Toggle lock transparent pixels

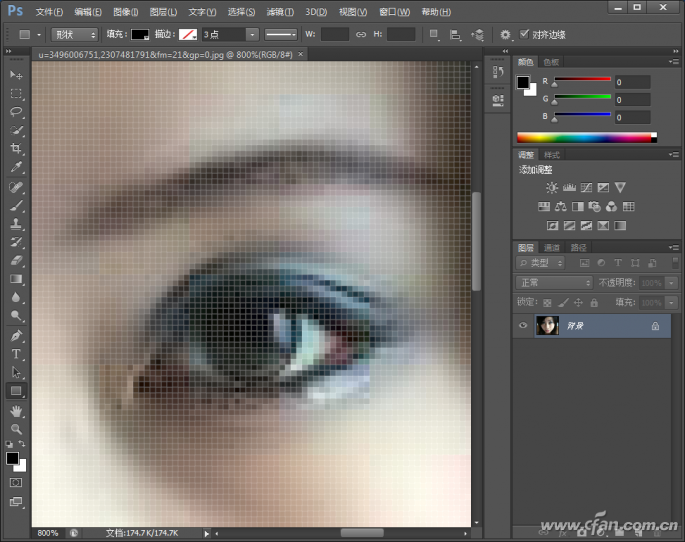(x=547, y=303)
